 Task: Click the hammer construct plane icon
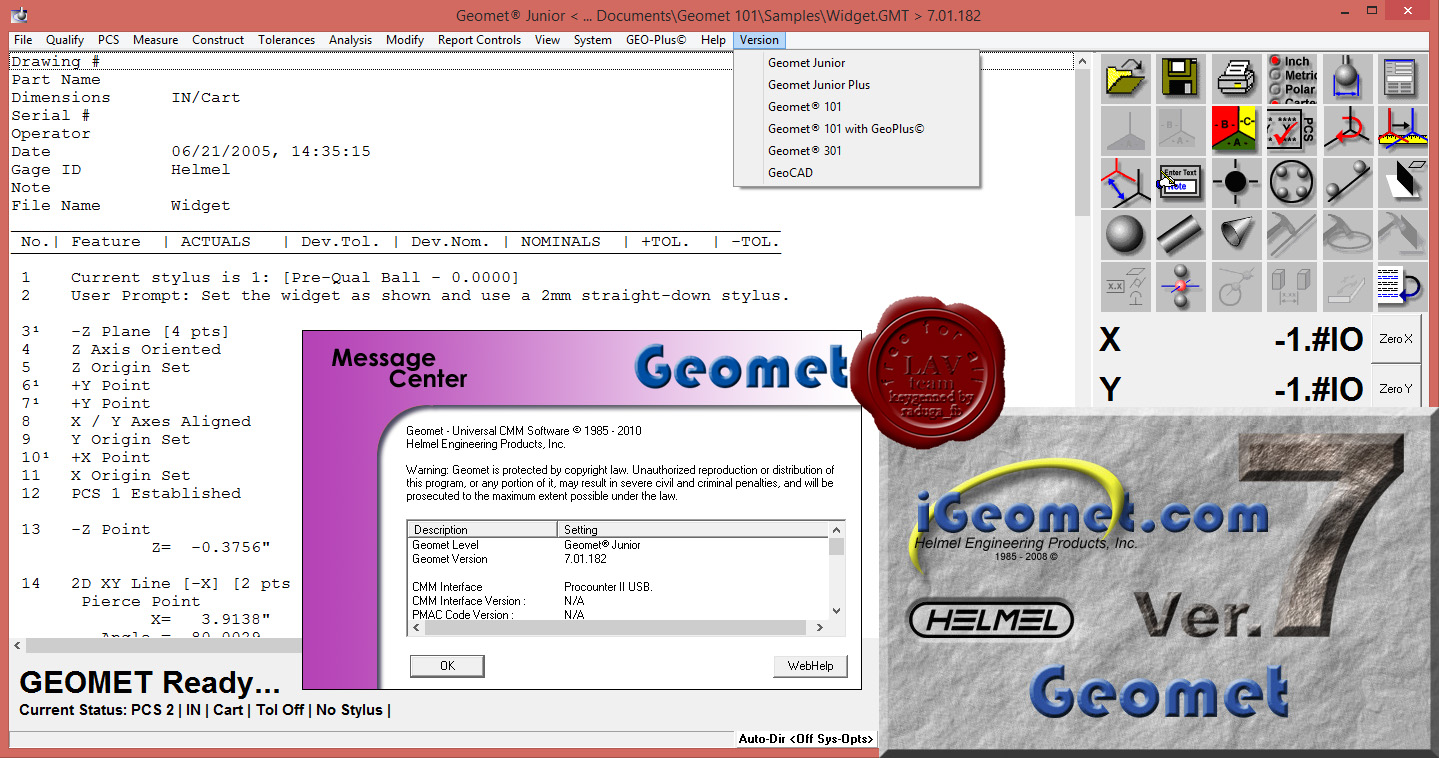click(x=1401, y=234)
